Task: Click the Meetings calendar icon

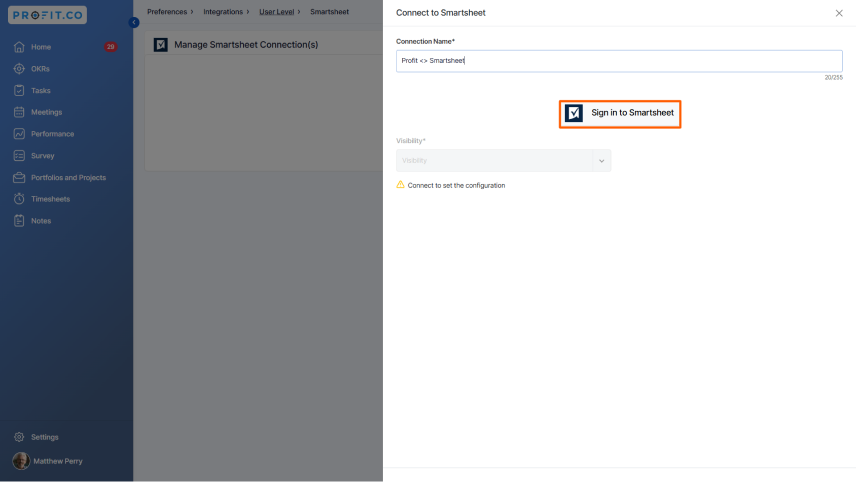Action: click(19, 112)
